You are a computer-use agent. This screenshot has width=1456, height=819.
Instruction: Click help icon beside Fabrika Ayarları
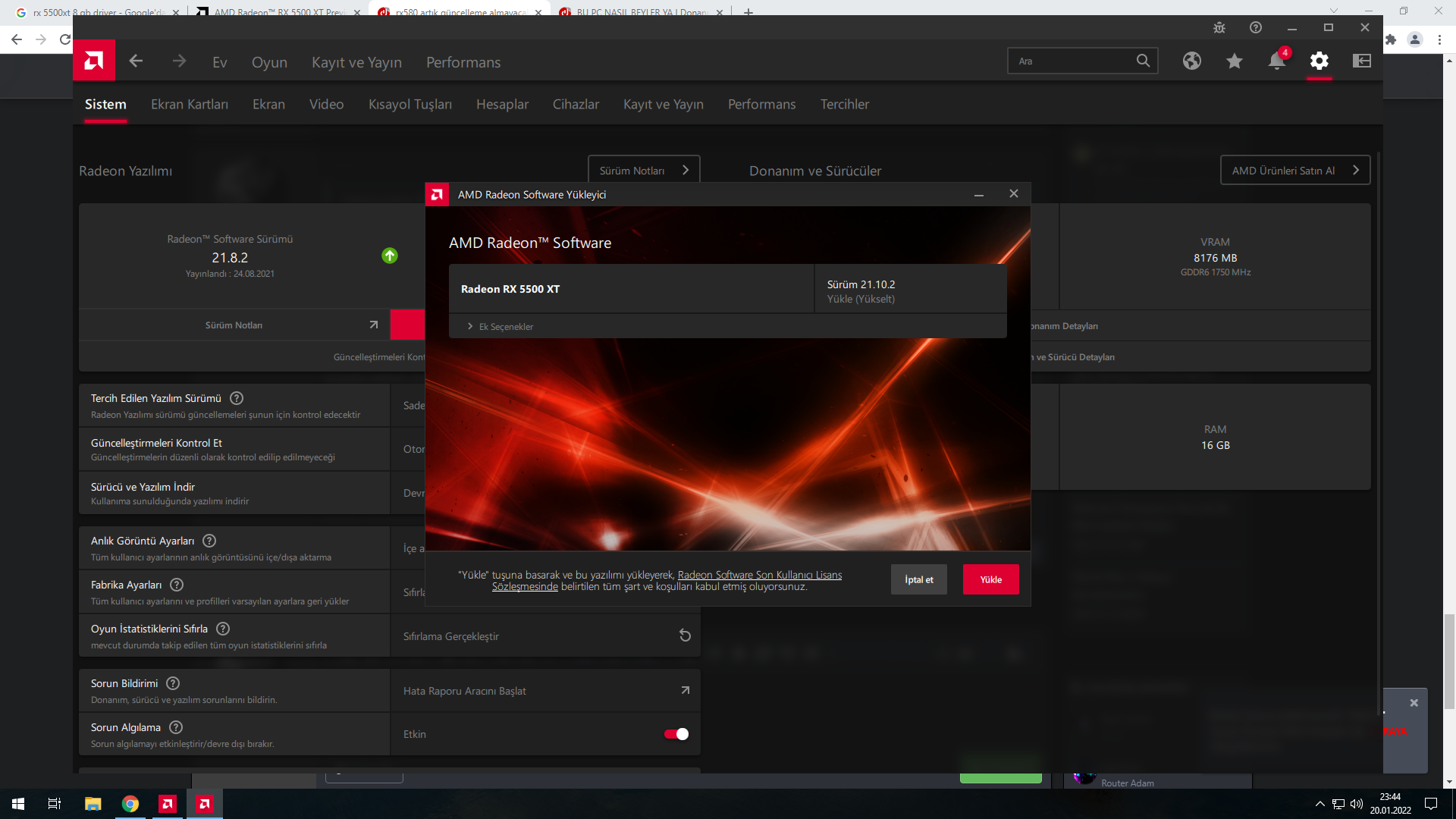click(177, 585)
